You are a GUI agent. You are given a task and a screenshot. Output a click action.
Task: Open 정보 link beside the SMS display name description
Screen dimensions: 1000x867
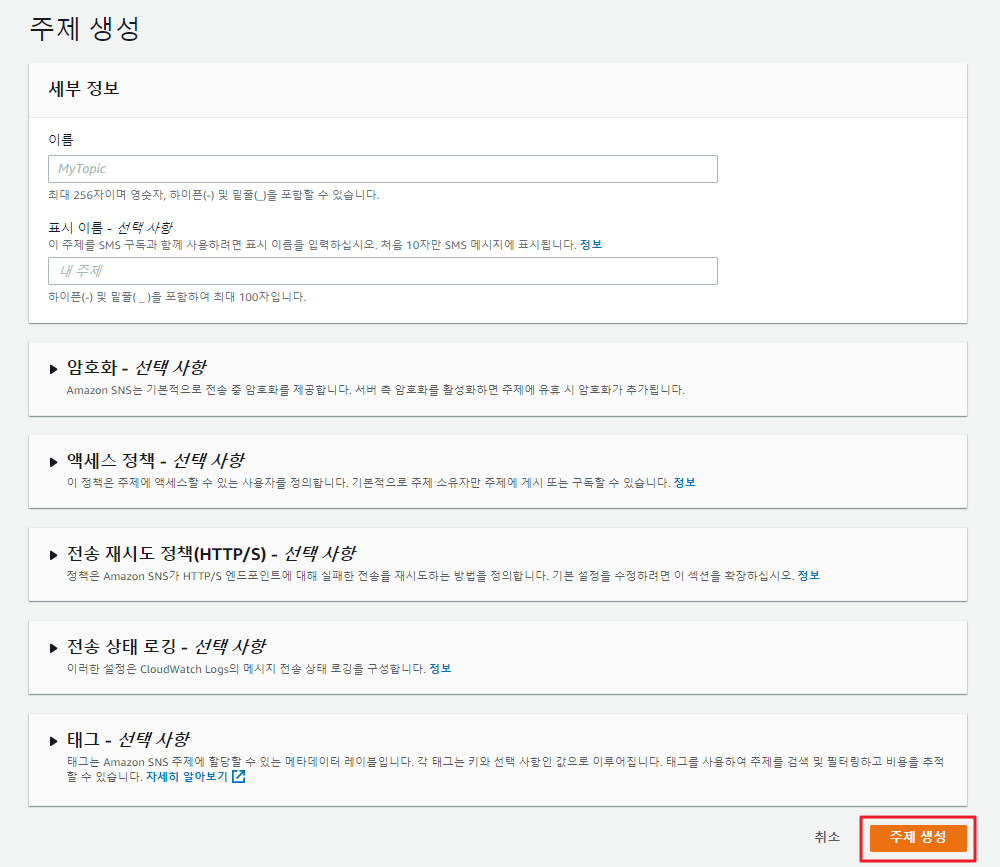point(591,245)
